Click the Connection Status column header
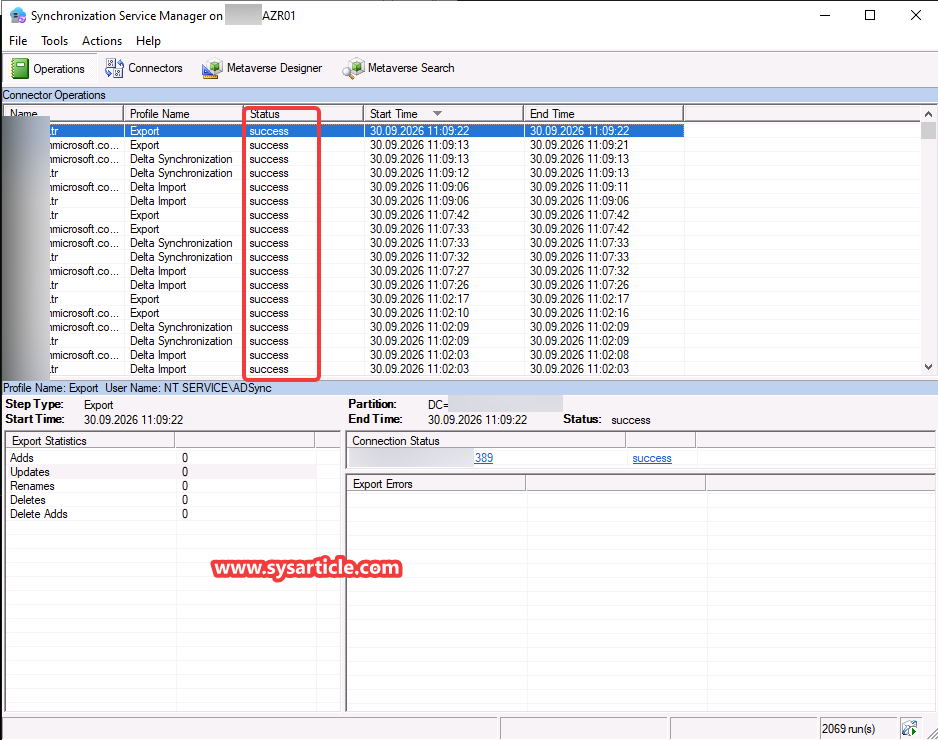 pyautogui.click(x=486, y=440)
